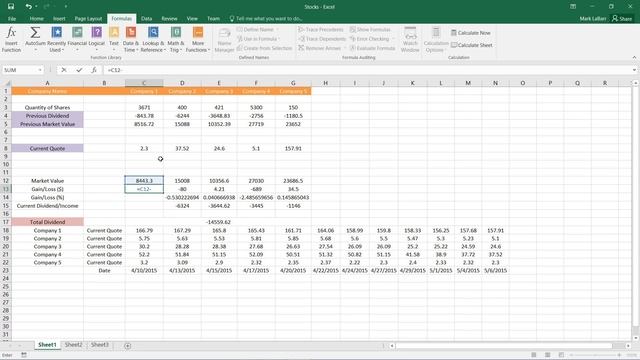Toggle Show Formulas
The height and width of the screenshot is (360, 640).
tap(370, 29)
